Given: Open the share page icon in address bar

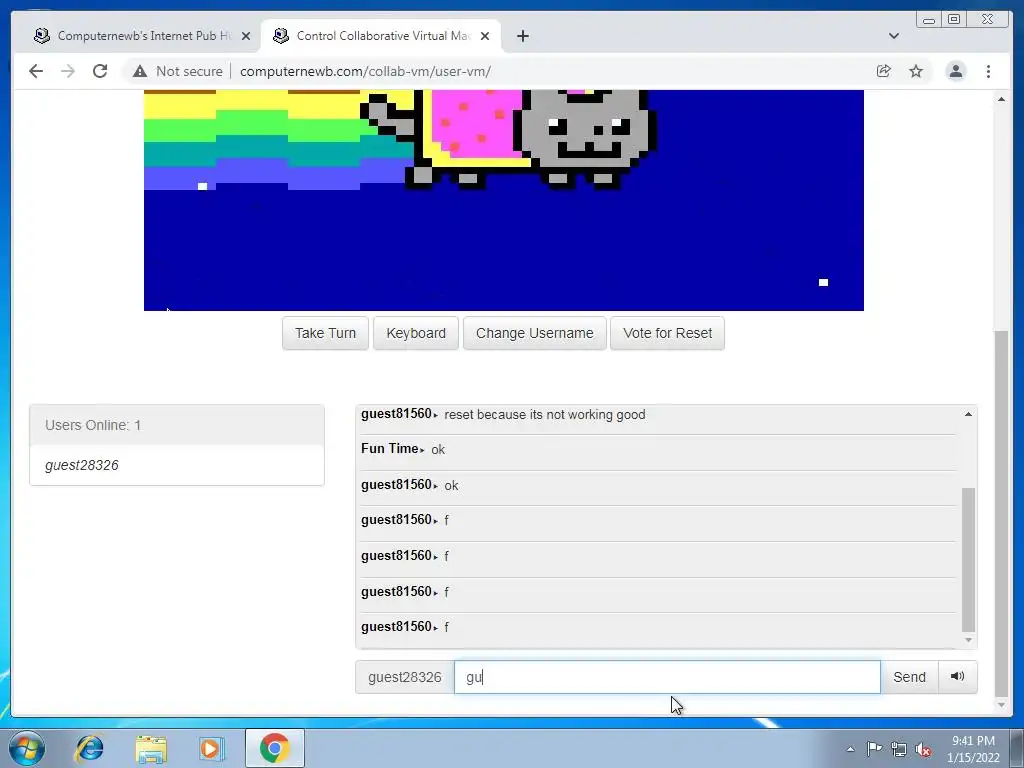Looking at the screenshot, I should 884,71.
